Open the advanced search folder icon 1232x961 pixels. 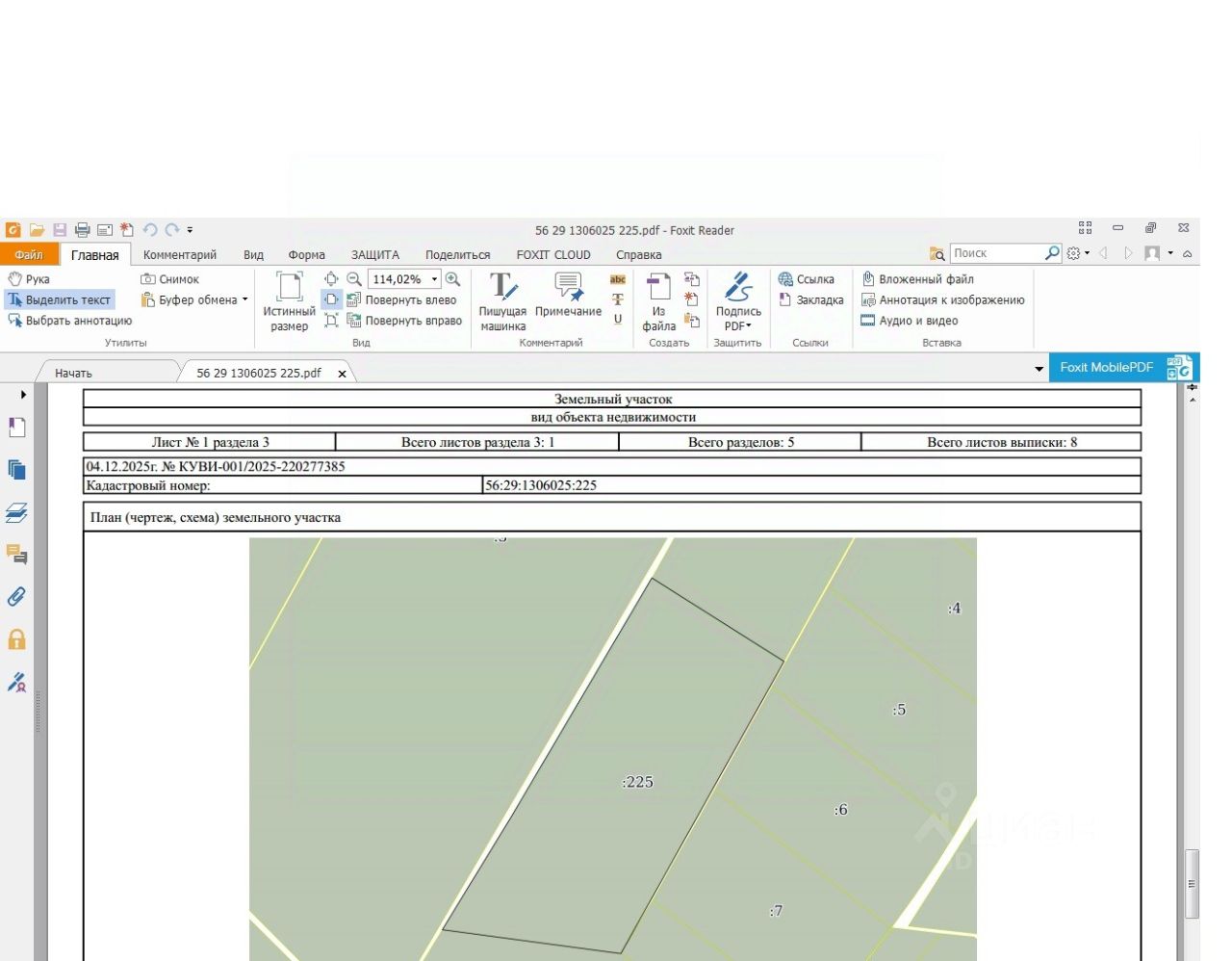click(x=937, y=253)
